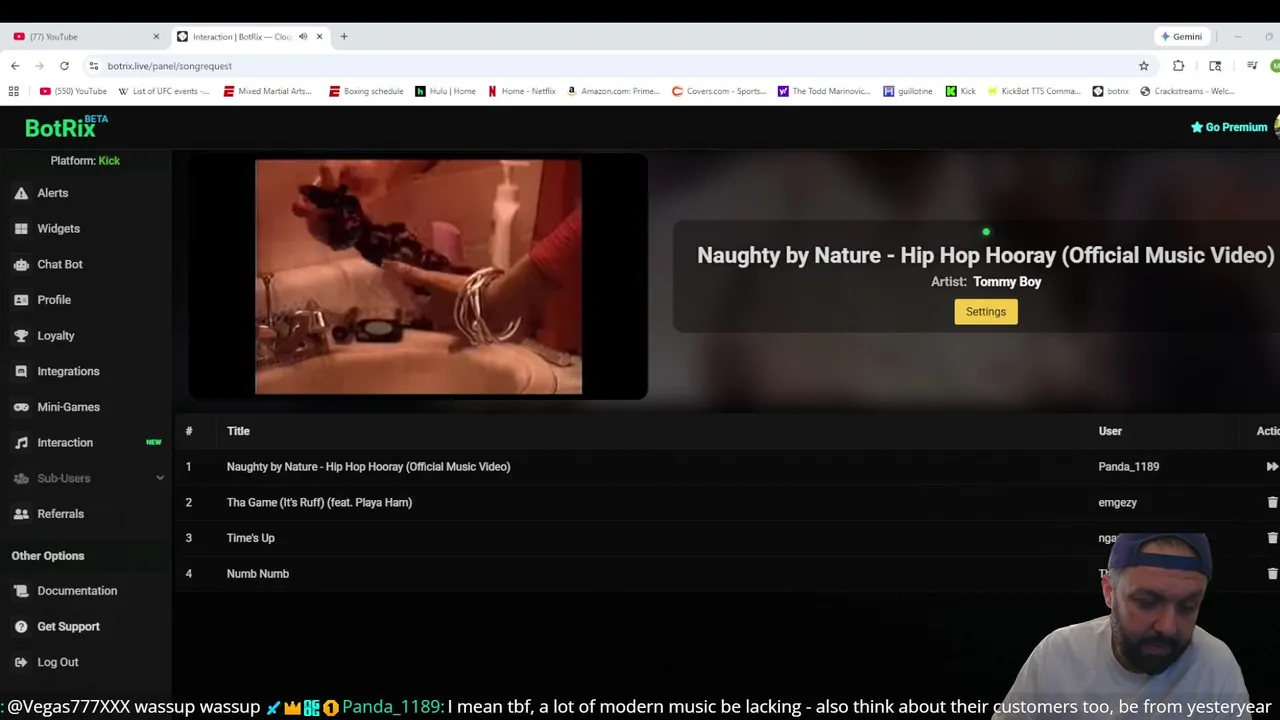Open Sub-Users in the sidebar
1280x720 pixels.
tap(64, 478)
